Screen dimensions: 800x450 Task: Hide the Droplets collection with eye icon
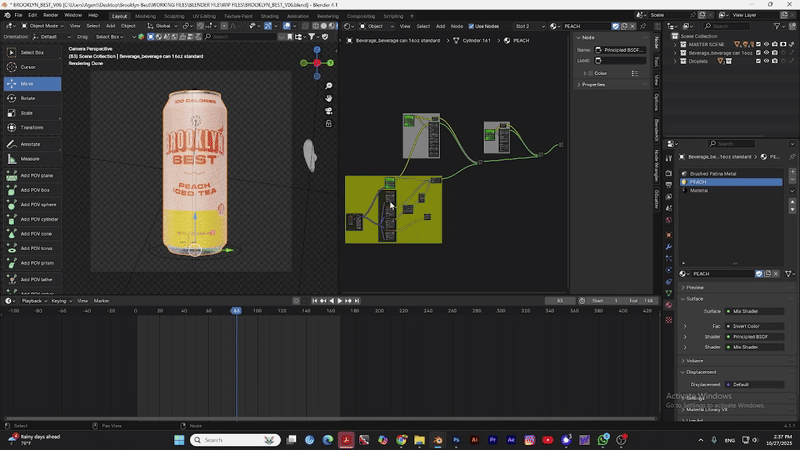pyautogui.click(x=767, y=62)
